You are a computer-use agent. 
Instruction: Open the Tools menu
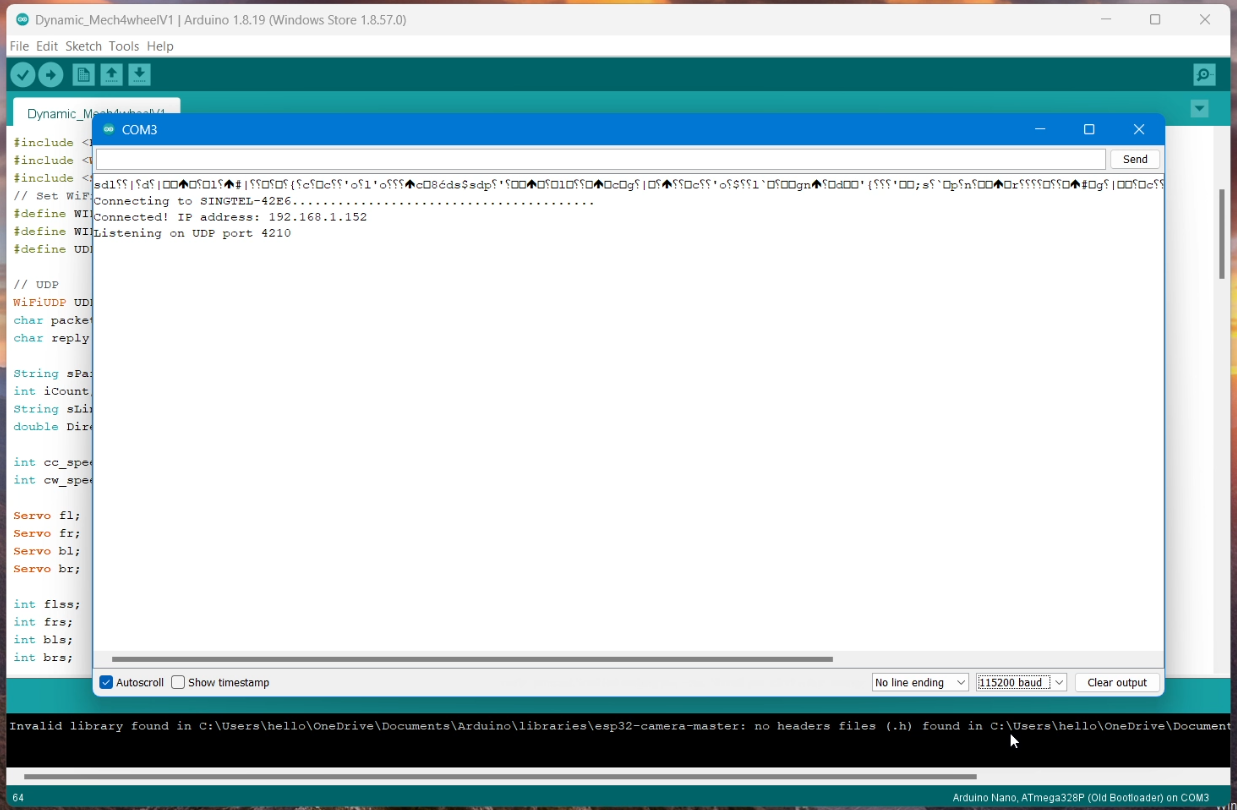[x=124, y=46]
